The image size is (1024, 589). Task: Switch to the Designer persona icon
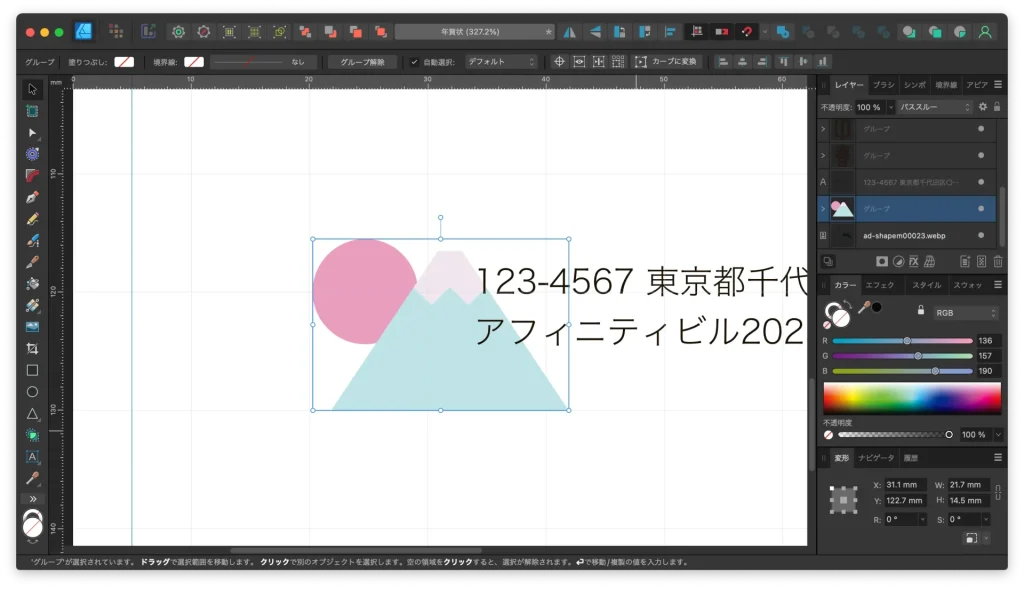[x=84, y=31]
